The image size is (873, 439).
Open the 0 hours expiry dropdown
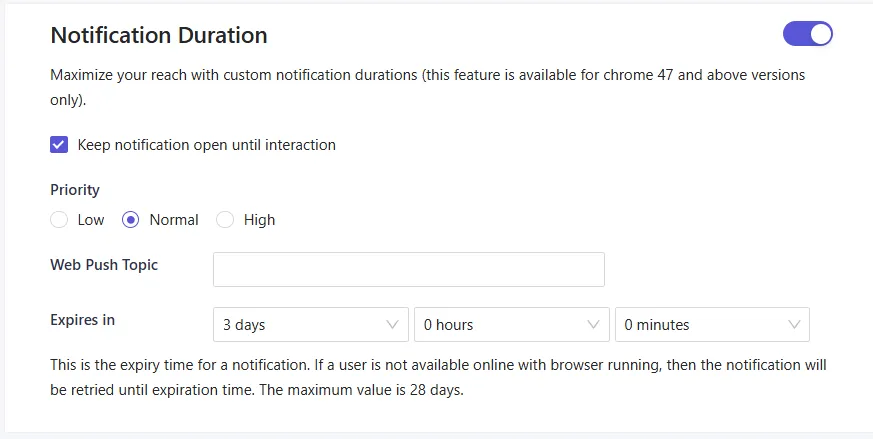[x=501, y=325]
